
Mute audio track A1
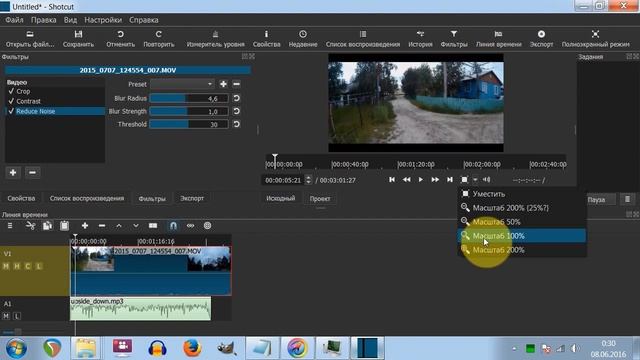click(6, 316)
